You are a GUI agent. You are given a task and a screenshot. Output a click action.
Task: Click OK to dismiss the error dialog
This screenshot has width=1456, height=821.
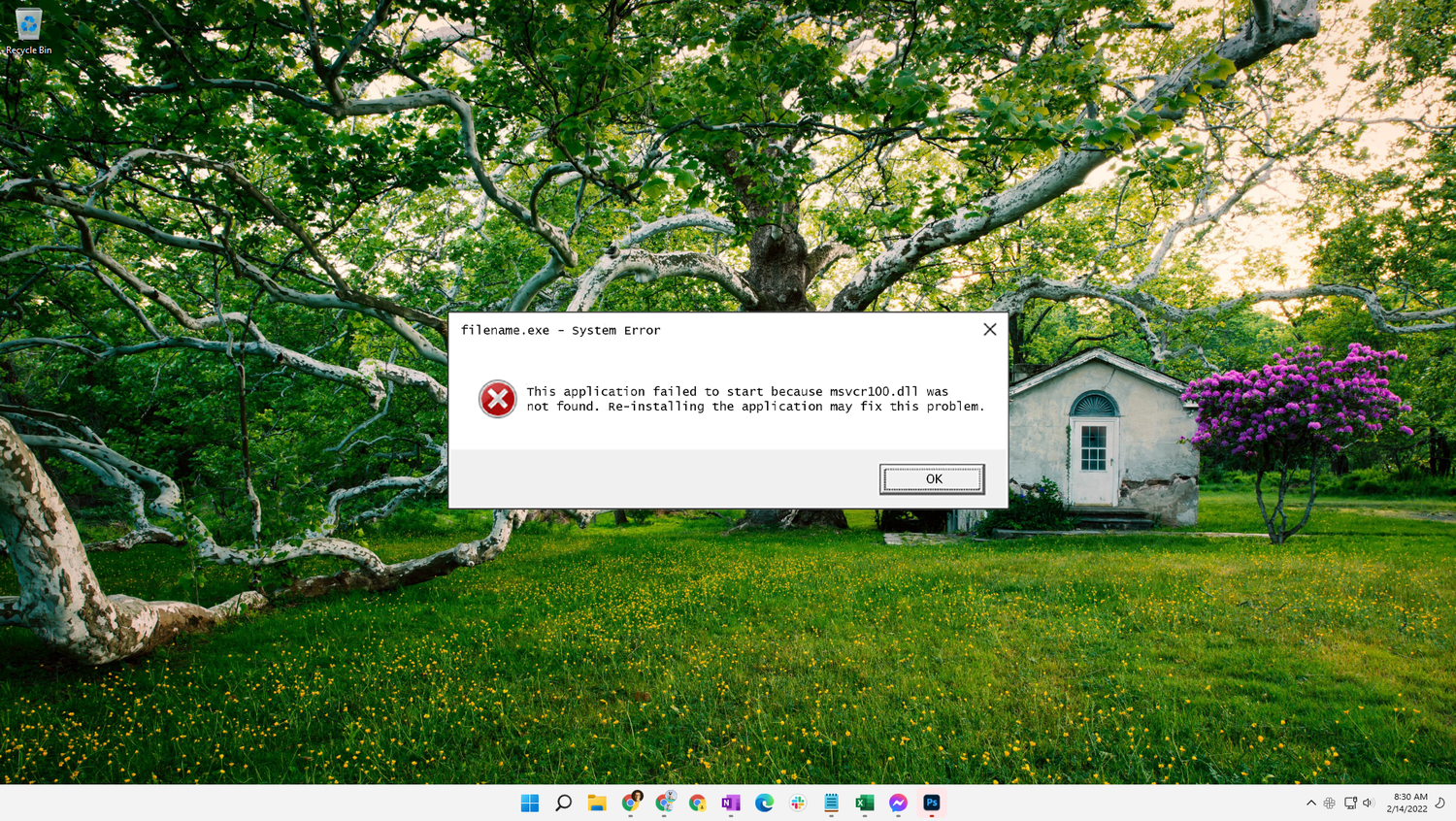click(932, 478)
